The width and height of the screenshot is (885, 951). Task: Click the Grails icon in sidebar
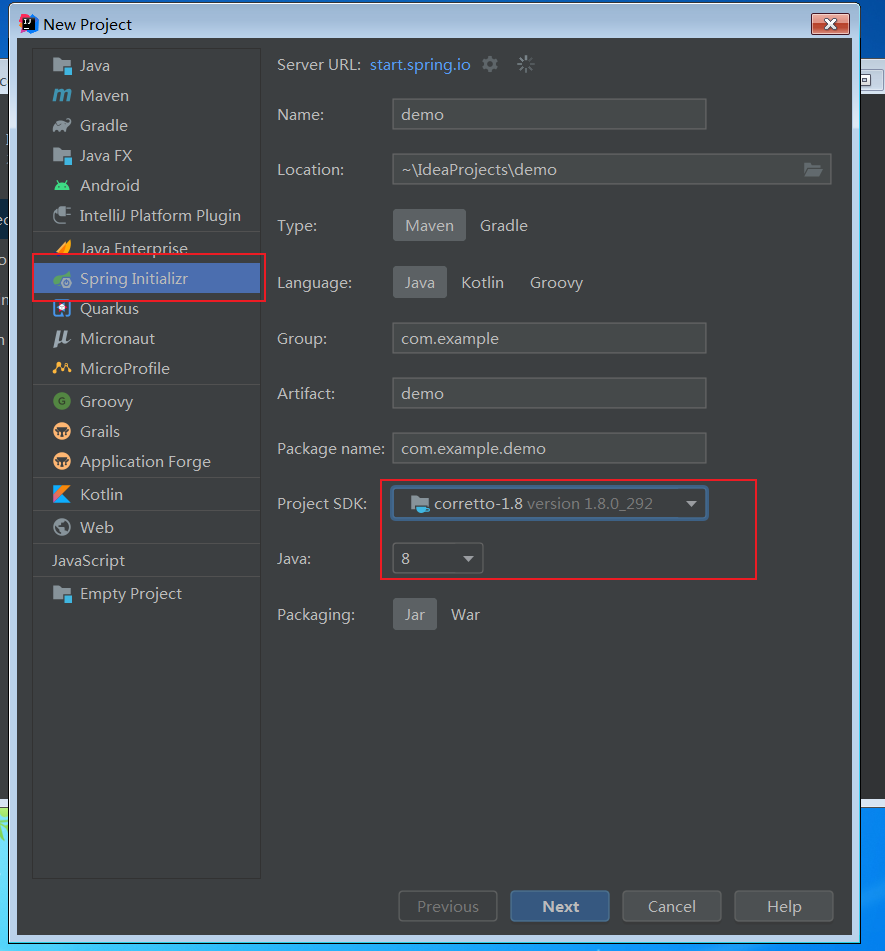click(62, 431)
